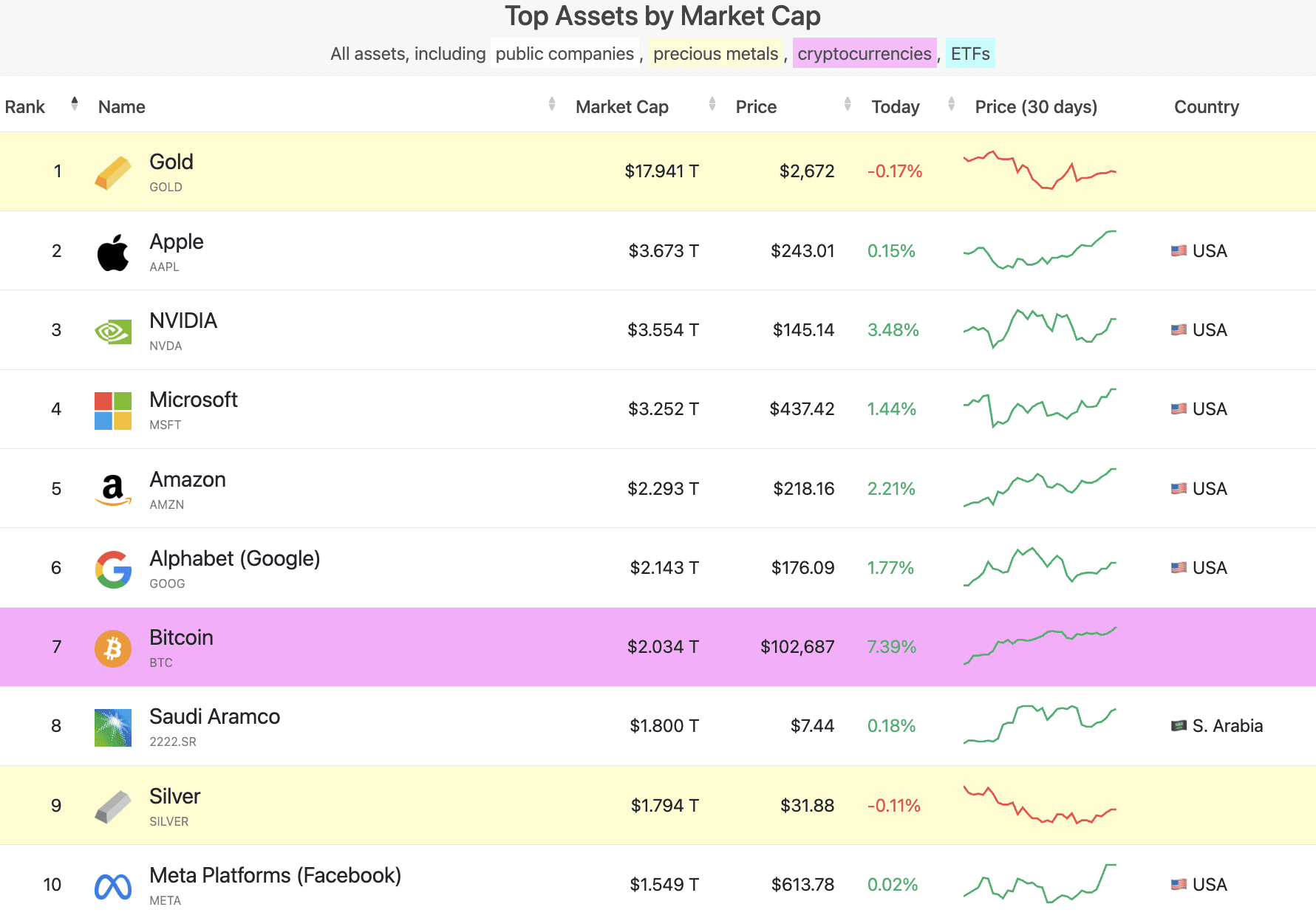Click Bitcoin's 30-day price sparkline chart
This screenshot has height=921, width=1316.
click(x=1039, y=646)
